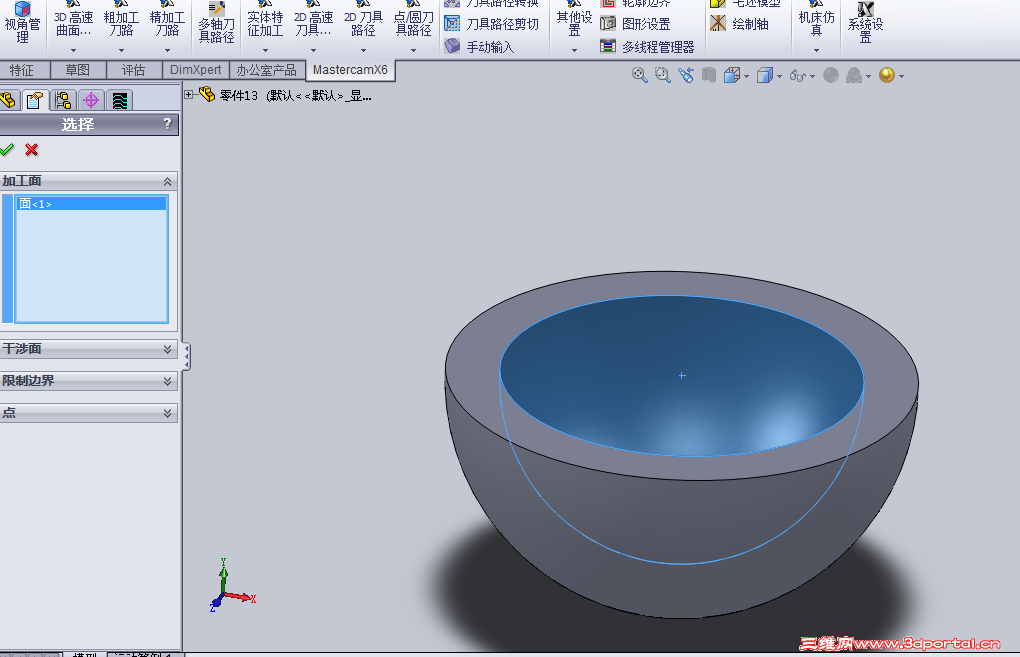The height and width of the screenshot is (657, 1020).
Task: Select the bowl's blue inner face
Action: tap(682, 375)
